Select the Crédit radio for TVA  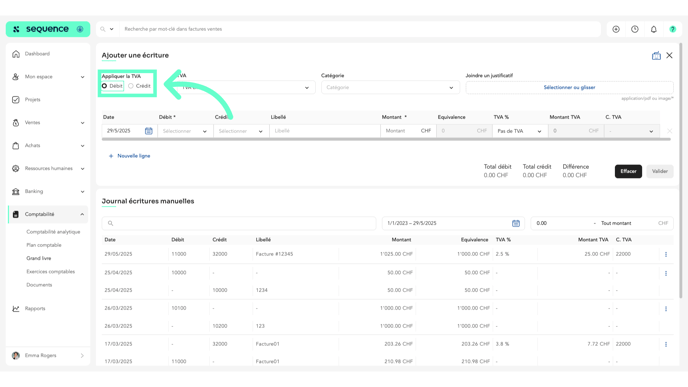131,86
